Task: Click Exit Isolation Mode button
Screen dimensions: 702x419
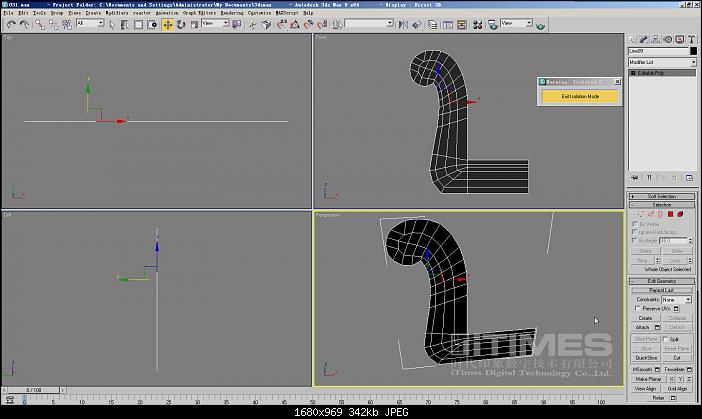Action: pyautogui.click(x=580, y=96)
